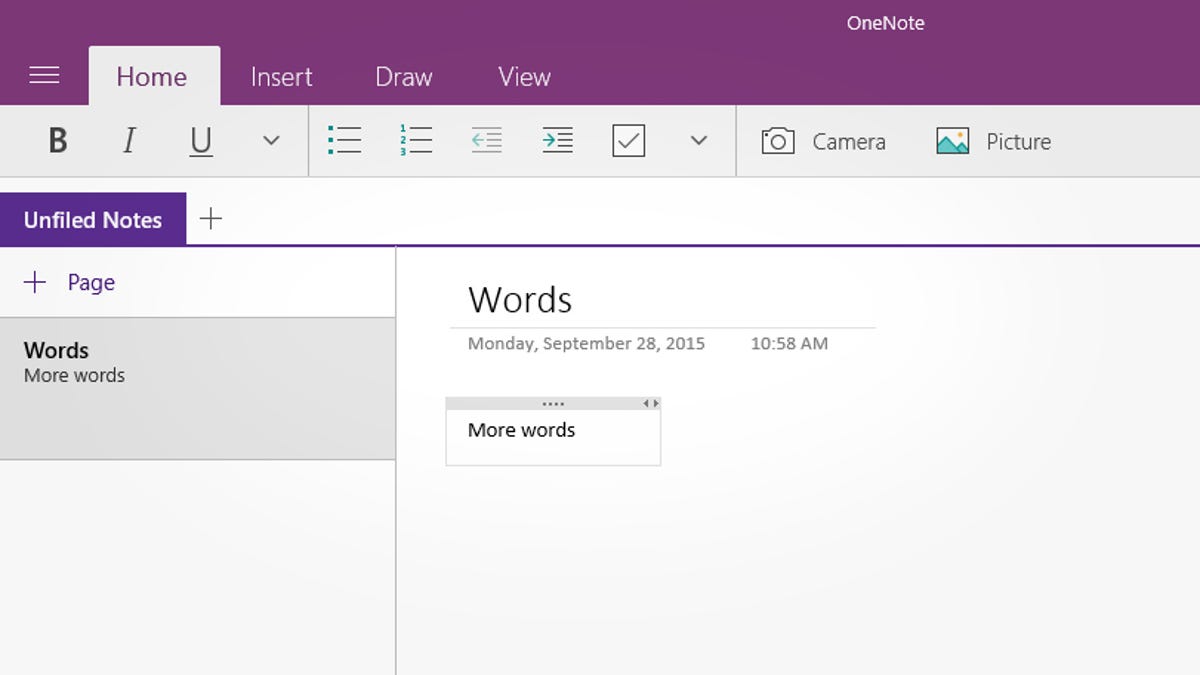This screenshot has width=1200, height=675.
Task: Click the date Monday, September 28, 2015
Action: coord(586,344)
